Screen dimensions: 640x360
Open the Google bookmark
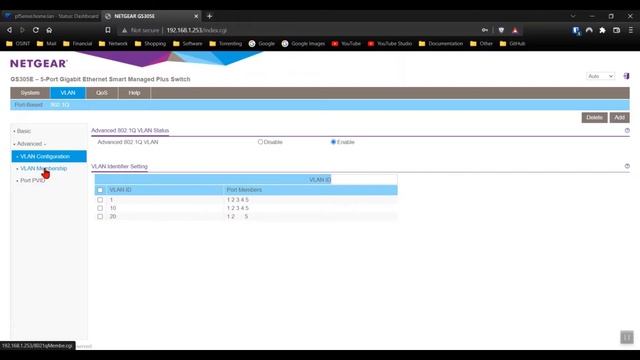(x=262, y=44)
